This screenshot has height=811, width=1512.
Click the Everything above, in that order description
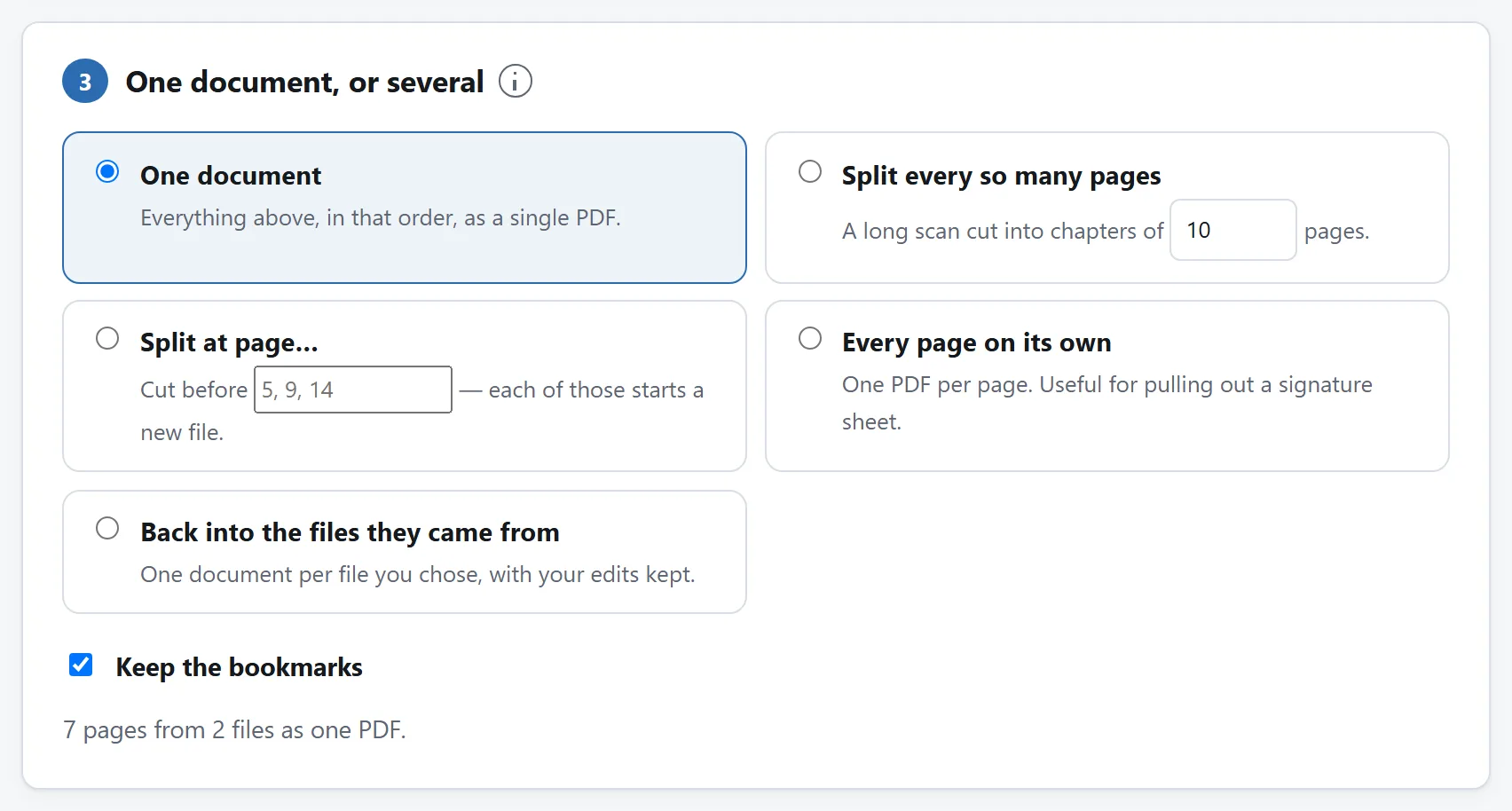[x=381, y=217]
